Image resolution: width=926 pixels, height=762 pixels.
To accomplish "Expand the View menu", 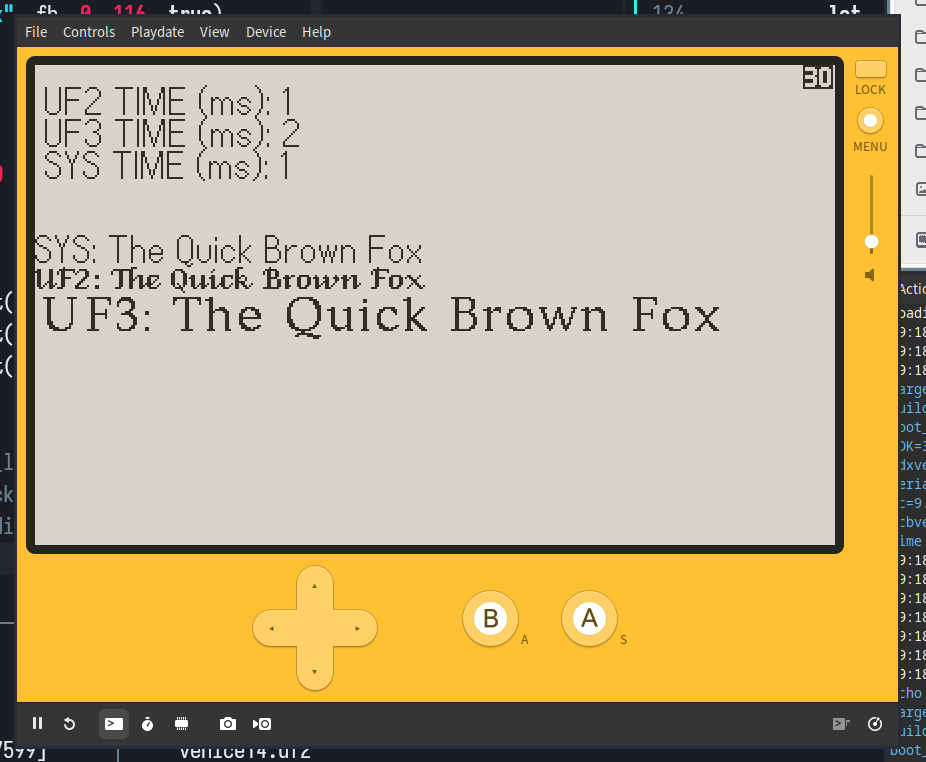I will tap(214, 32).
